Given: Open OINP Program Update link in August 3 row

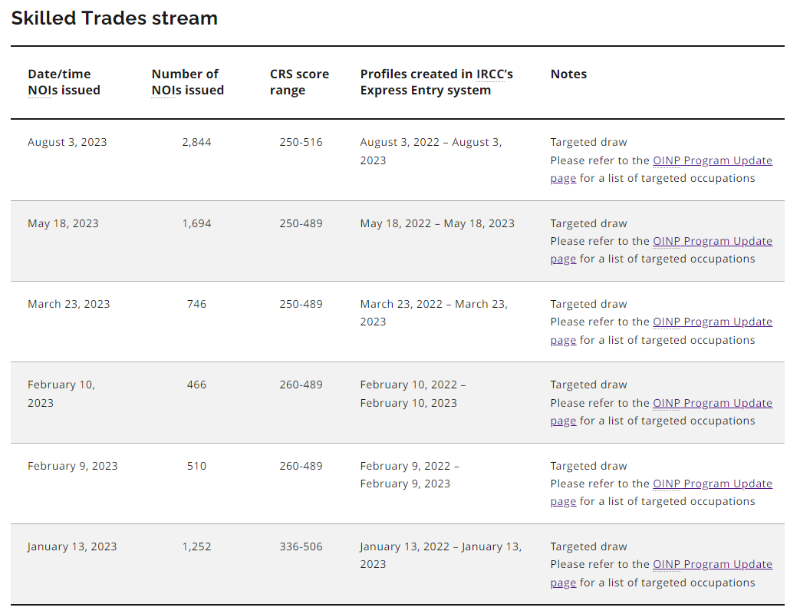Looking at the screenshot, I should tap(712, 160).
